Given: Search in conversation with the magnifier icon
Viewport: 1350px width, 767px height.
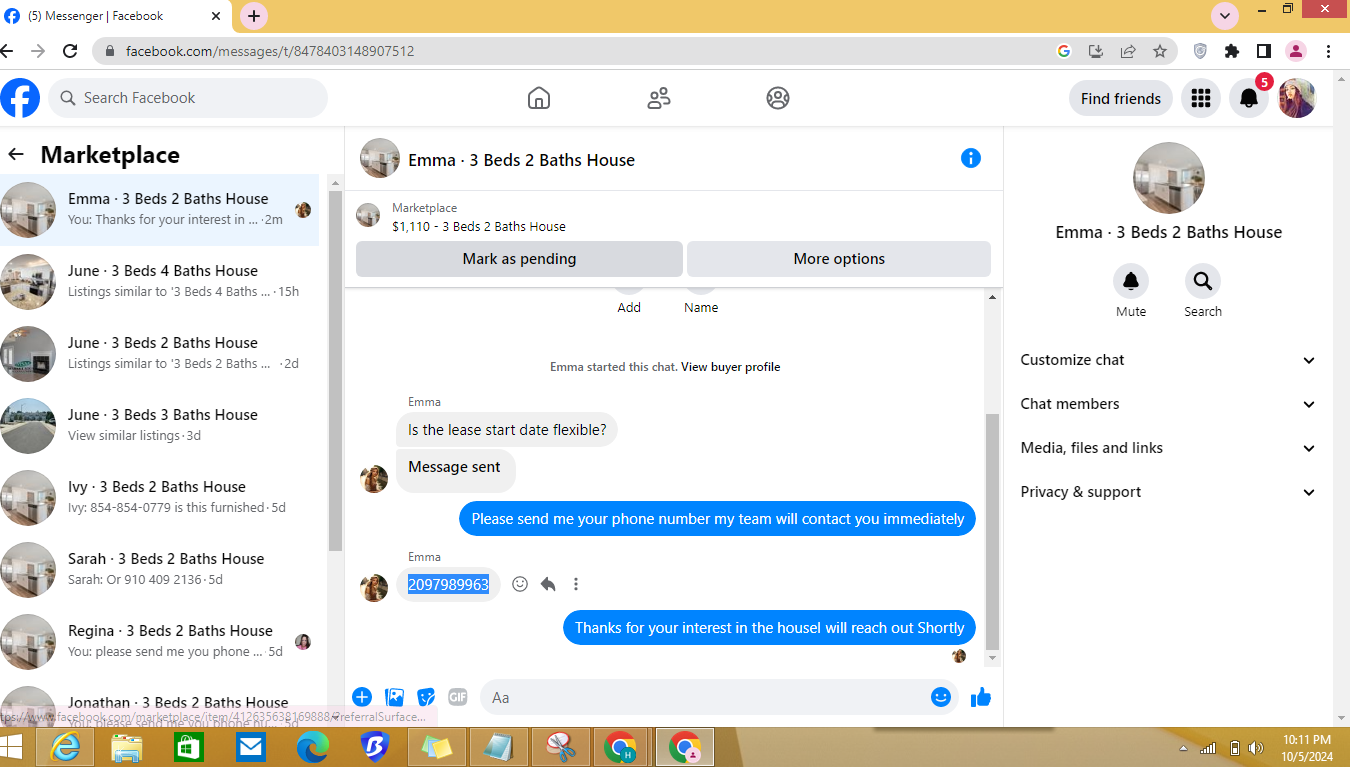Looking at the screenshot, I should pyautogui.click(x=1203, y=282).
